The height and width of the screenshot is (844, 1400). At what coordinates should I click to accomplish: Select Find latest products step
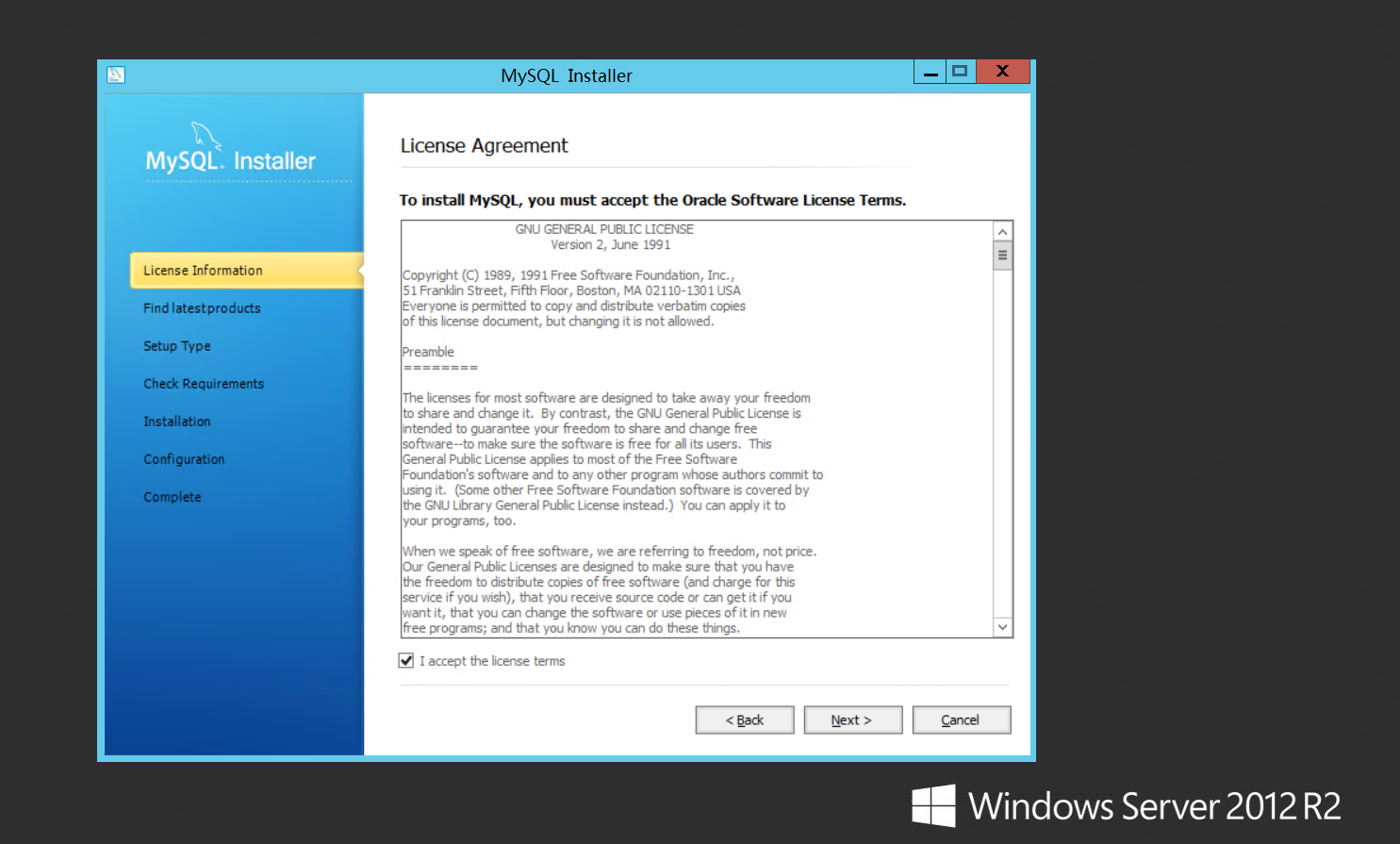coord(202,308)
